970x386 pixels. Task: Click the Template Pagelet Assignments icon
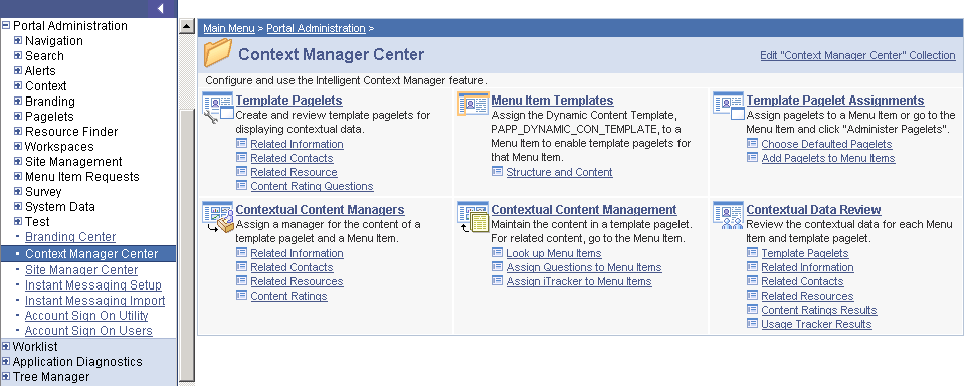(729, 106)
